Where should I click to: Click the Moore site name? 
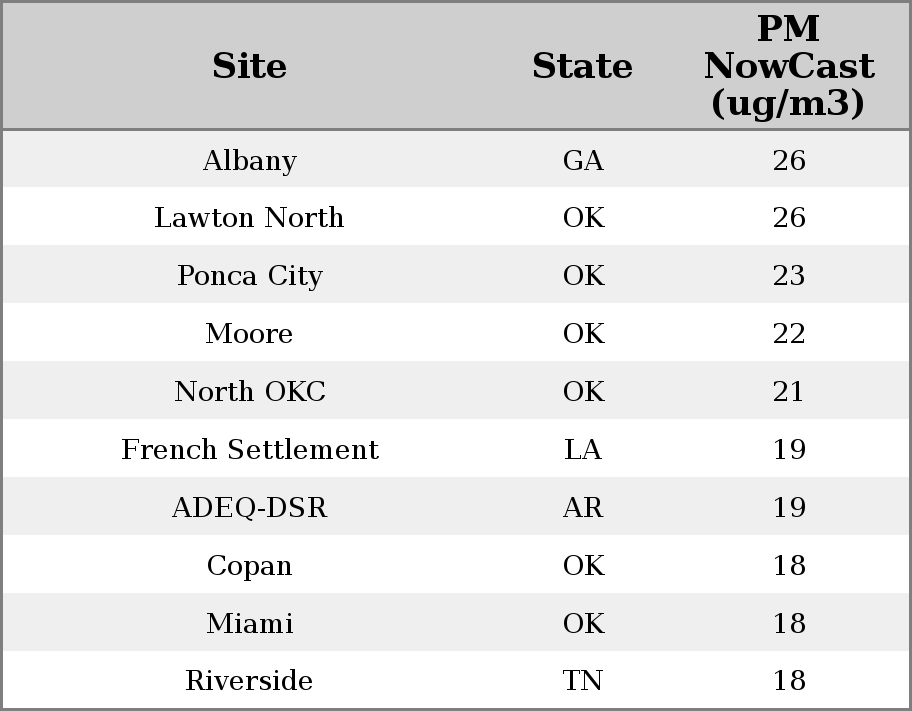pyautogui.click(x=249, y=334)
